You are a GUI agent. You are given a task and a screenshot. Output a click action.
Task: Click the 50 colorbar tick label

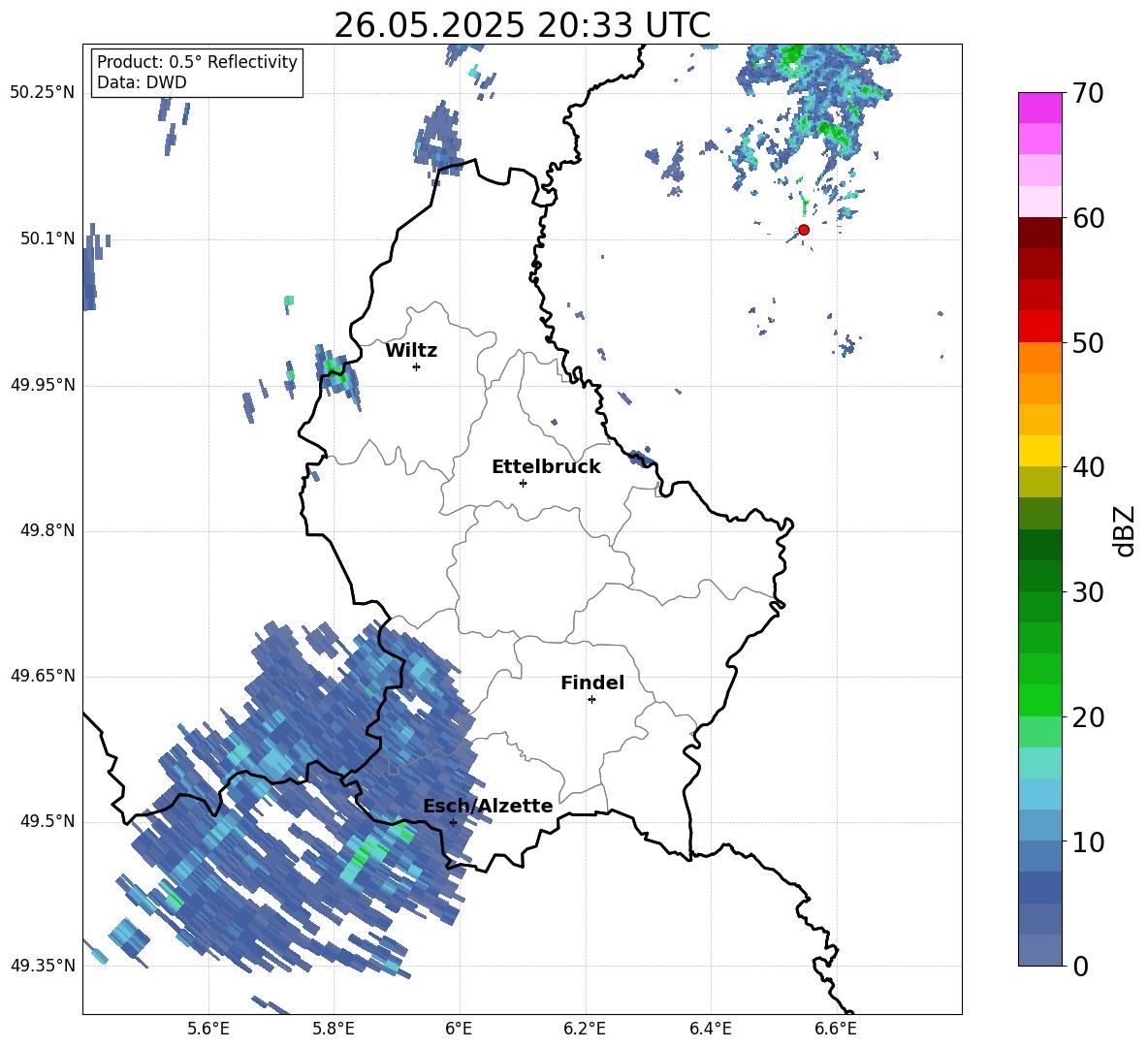click(1088, 342)
